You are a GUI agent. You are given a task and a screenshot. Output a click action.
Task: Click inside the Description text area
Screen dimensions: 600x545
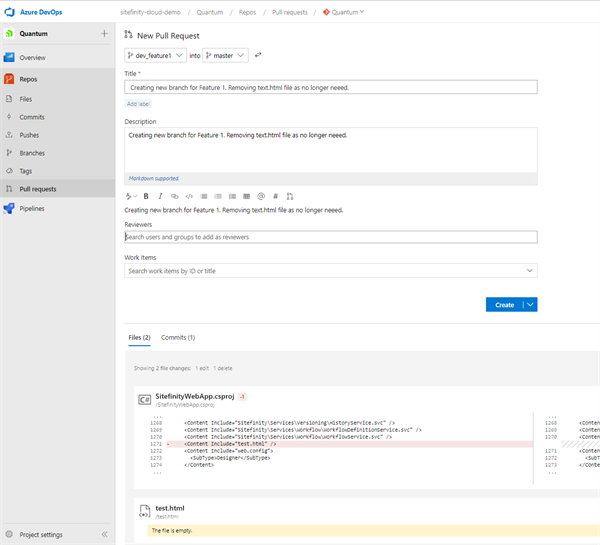click(331, 150)
